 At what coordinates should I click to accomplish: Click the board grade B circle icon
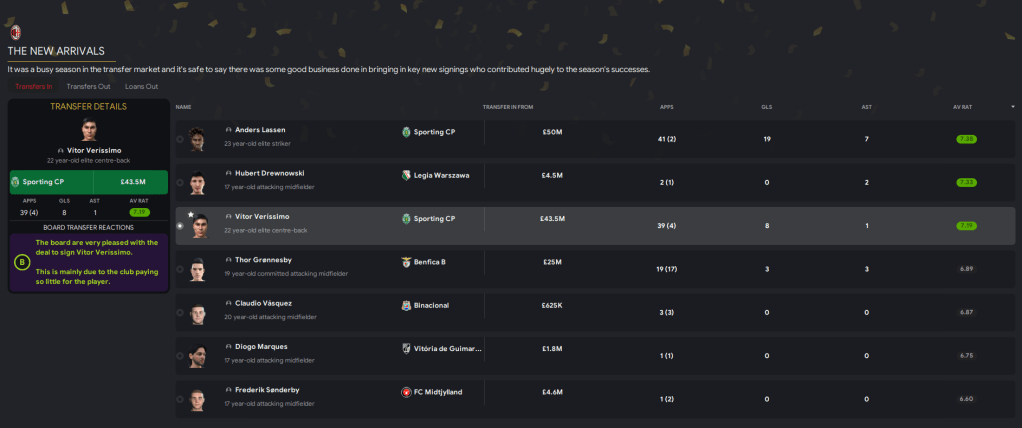pyautogui.click(x=22, y=263)
